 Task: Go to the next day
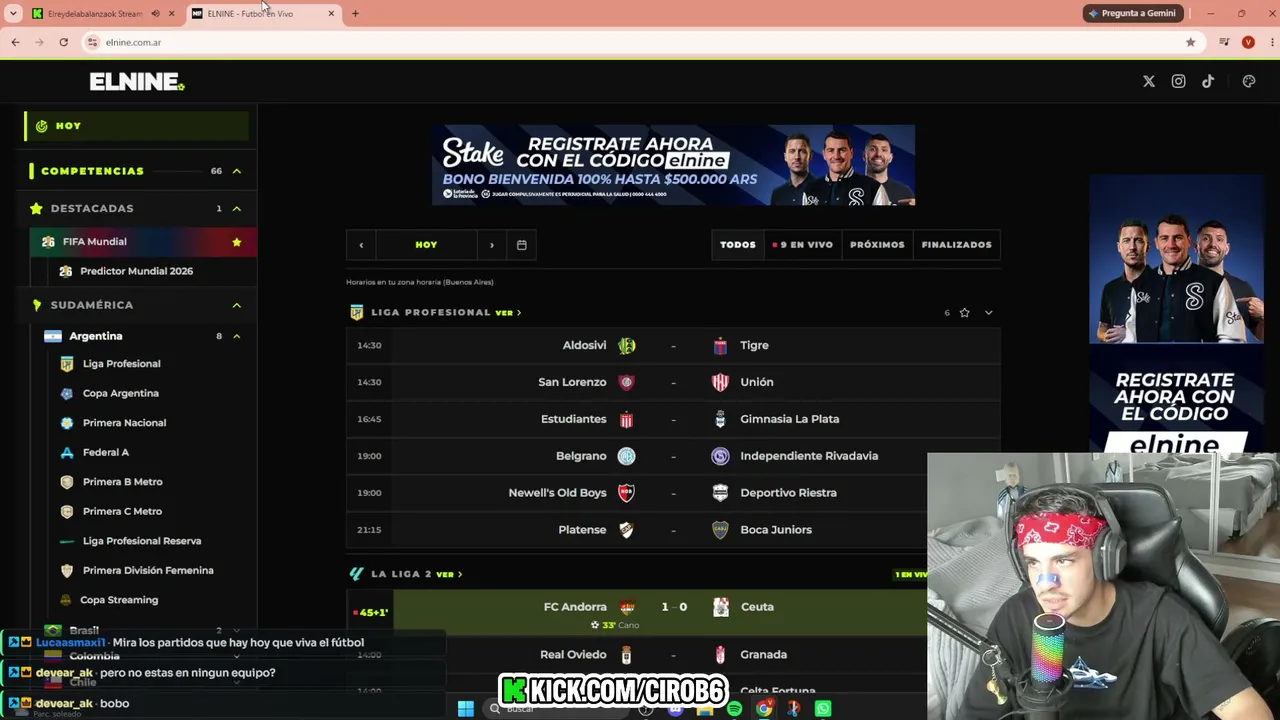pyautogui.click(x=491, y=245)
